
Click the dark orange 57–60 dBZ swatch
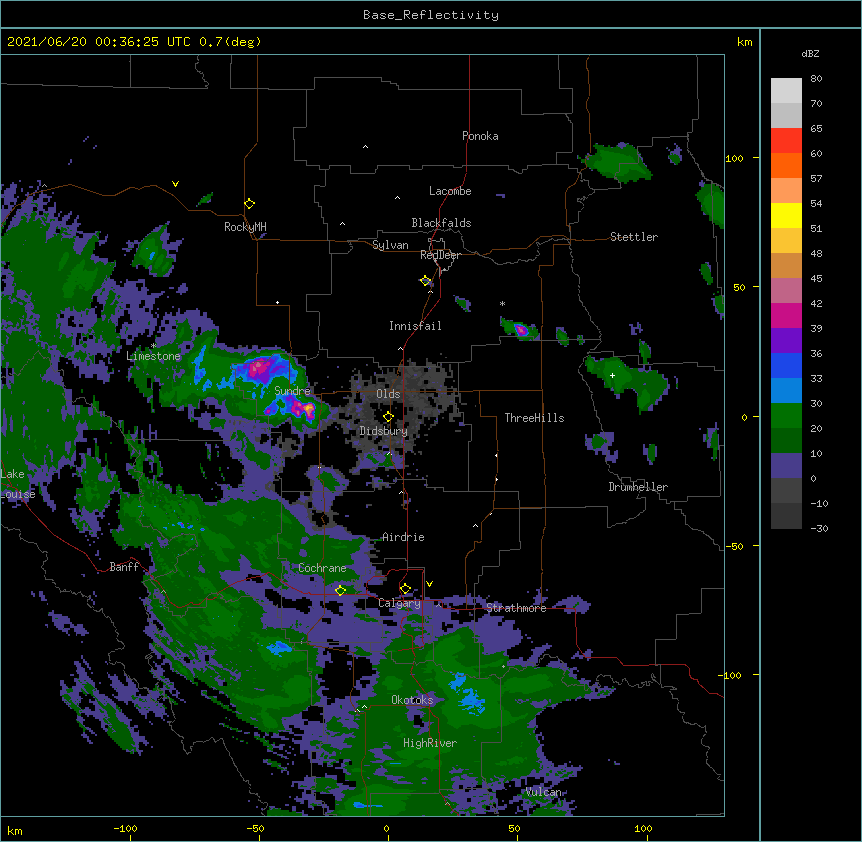(786, 165)
